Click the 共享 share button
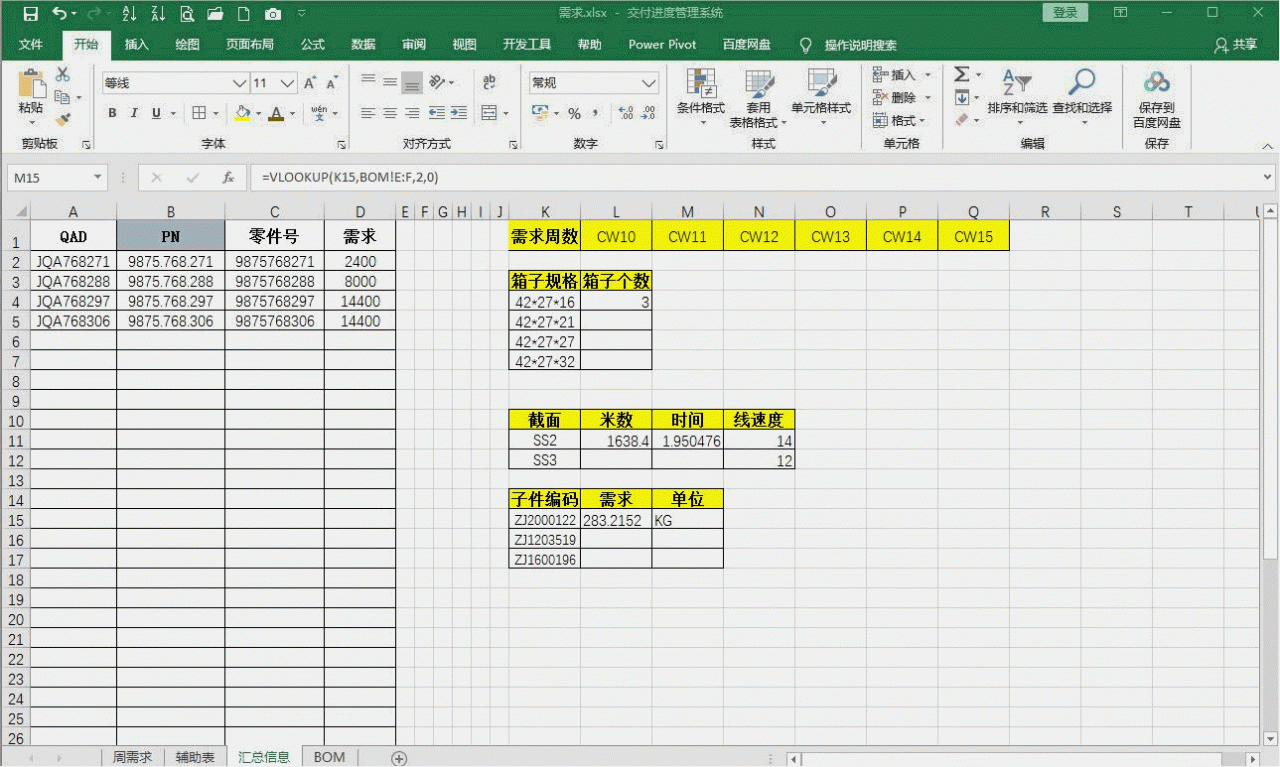Image resolution: width=1280 pixels, height=767 pixels. coord(1236,45)
